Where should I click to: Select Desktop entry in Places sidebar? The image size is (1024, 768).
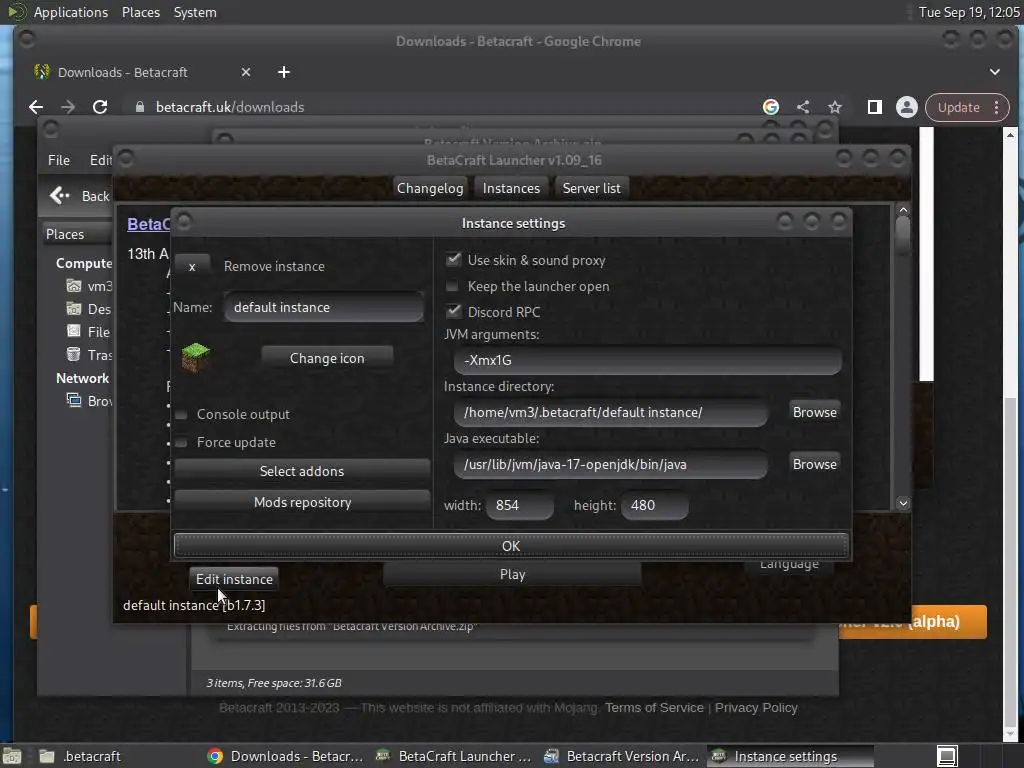89,309
